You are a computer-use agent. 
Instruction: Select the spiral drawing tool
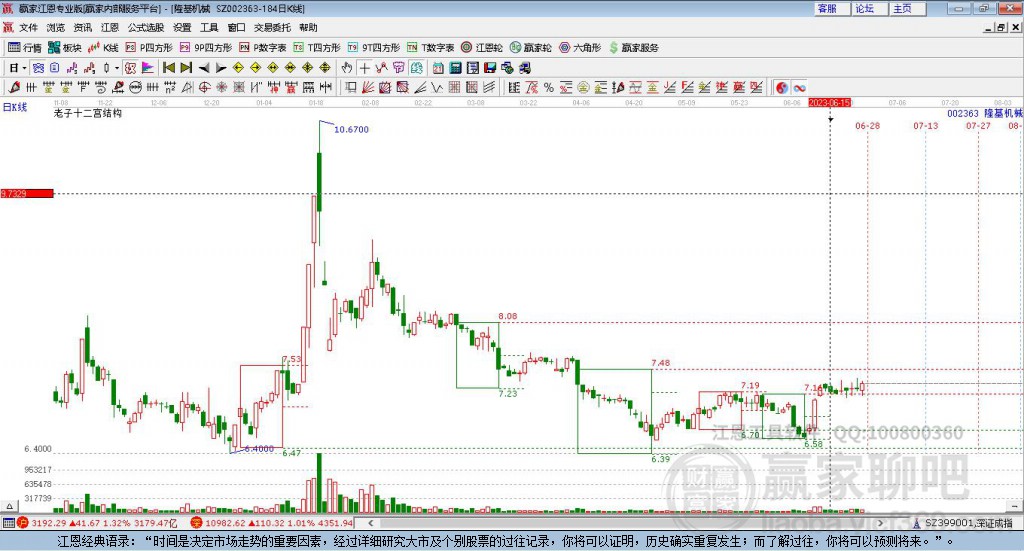click(x=101, y=87)
